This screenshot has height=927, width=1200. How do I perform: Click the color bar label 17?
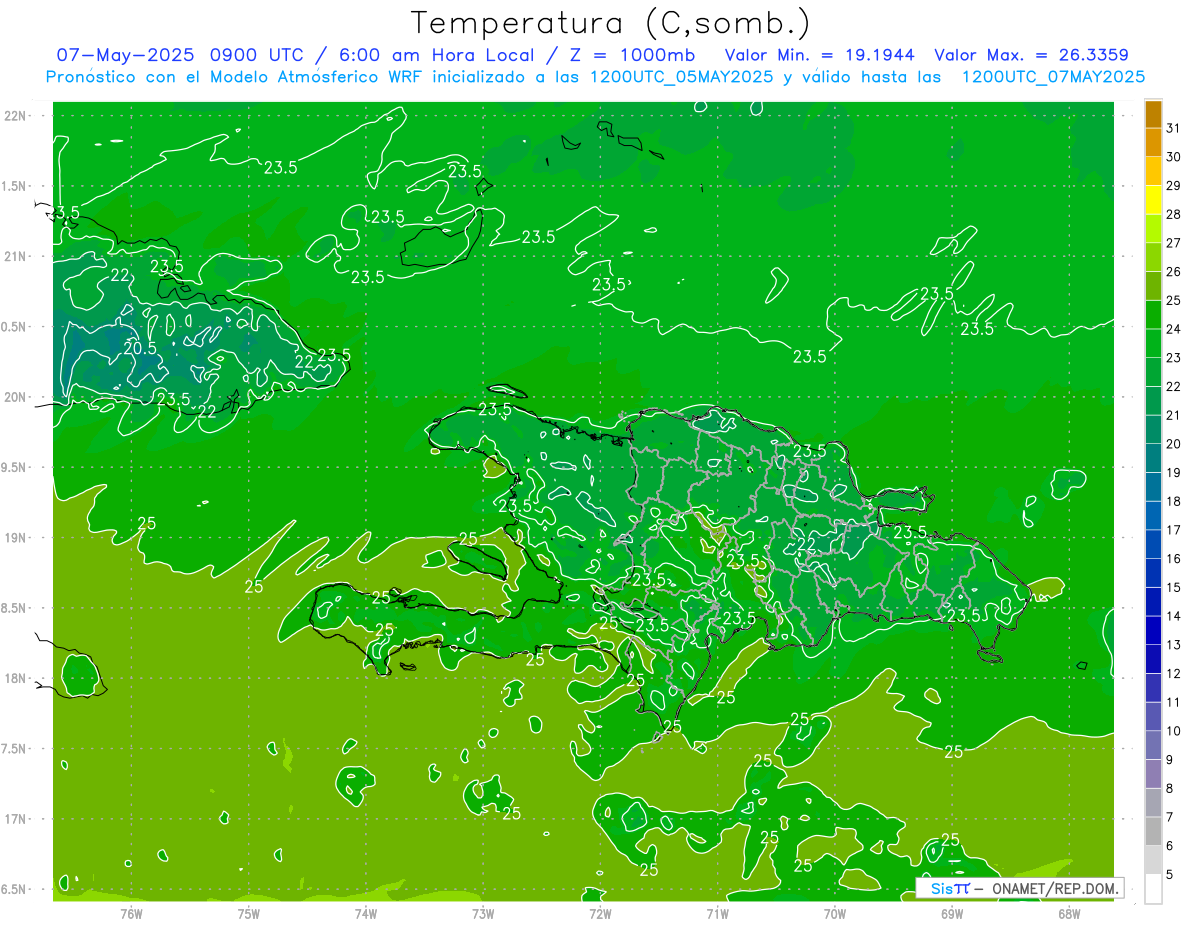(1174, 529)
